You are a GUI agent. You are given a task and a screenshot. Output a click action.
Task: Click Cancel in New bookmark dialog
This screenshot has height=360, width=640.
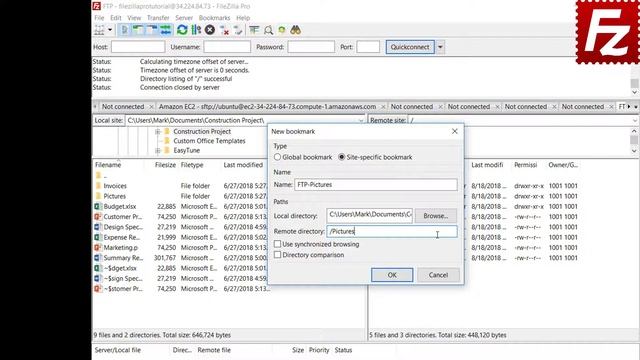[x=438, y=275]
